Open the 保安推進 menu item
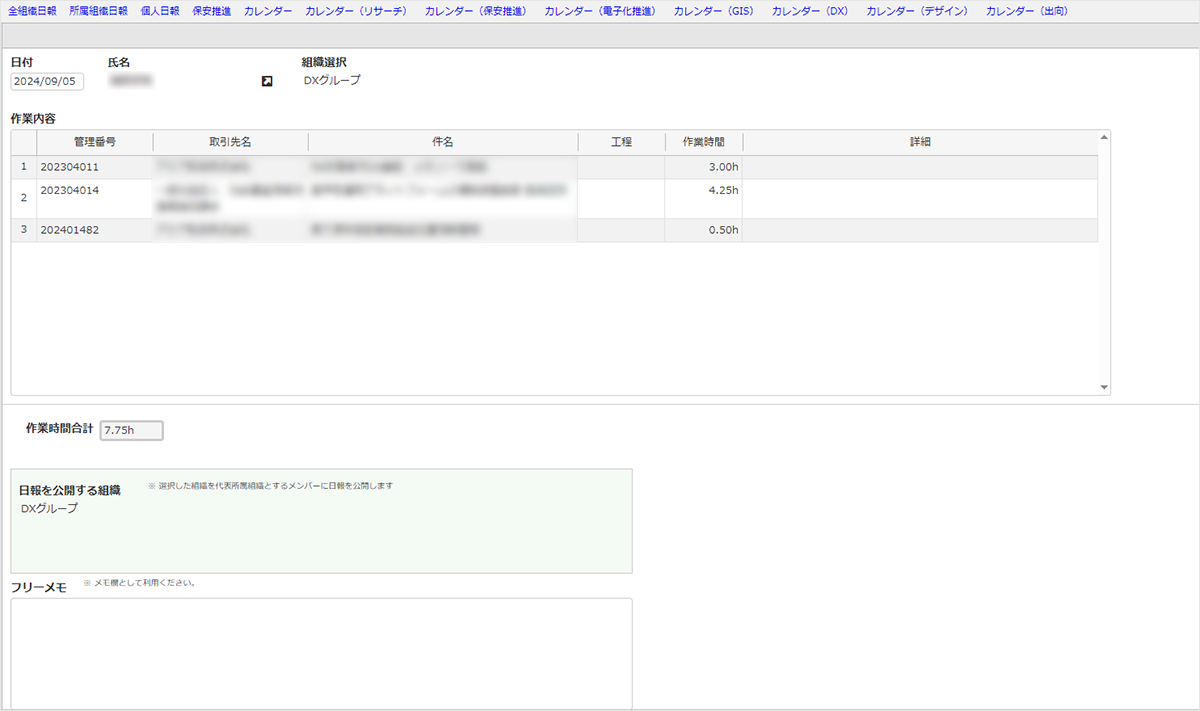Viewport: 1200px width, 711px height. tap(211, 11)
